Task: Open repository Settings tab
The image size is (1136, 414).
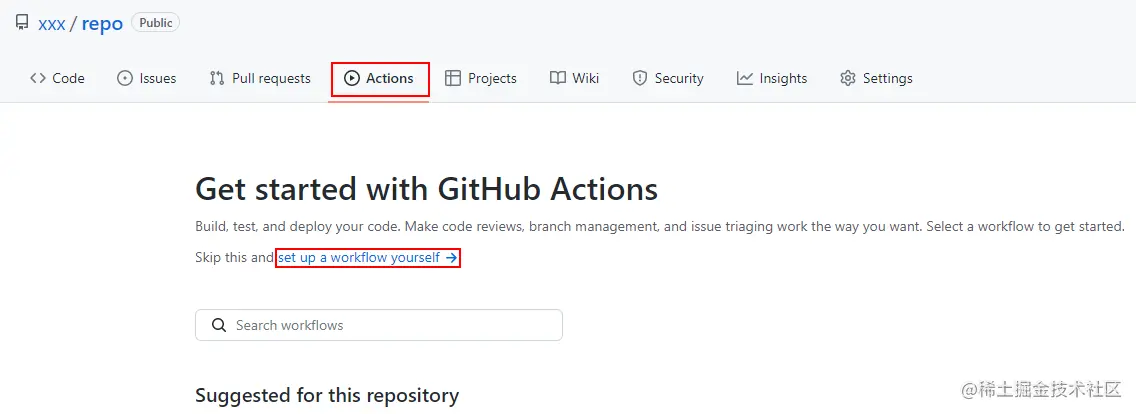Action: point(877,78)
